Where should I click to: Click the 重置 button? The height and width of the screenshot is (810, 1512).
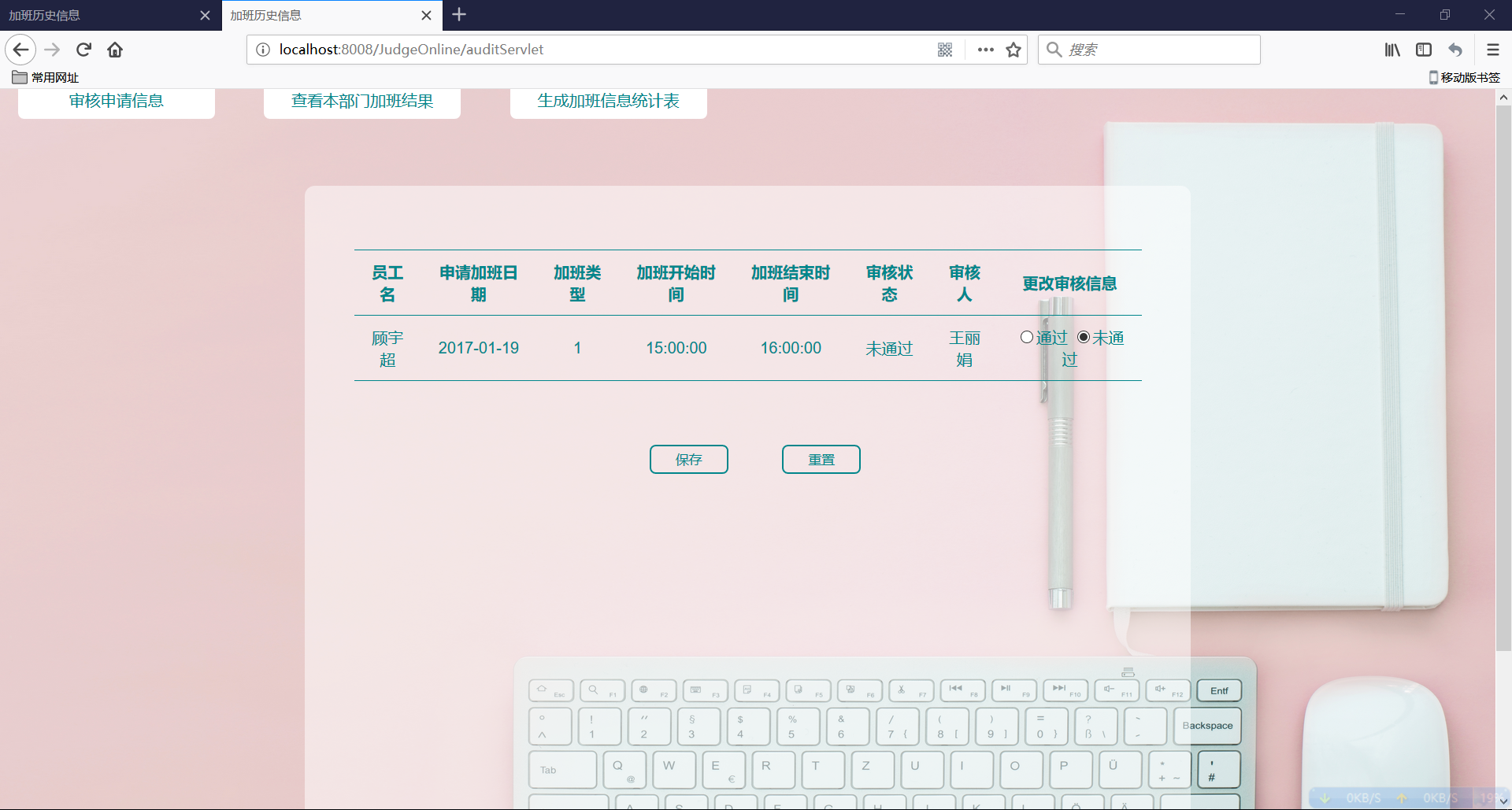point(821,459)
